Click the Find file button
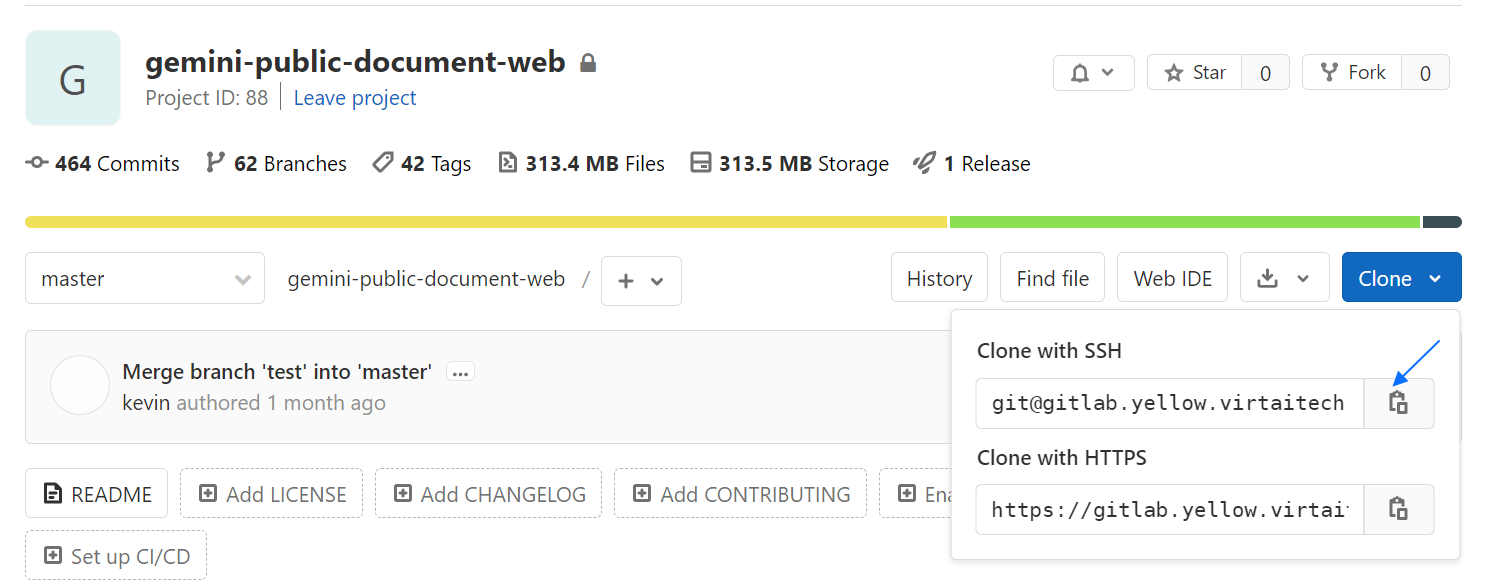The height and width of the screenshot is (586, 1512). [x=1052, y=278]
